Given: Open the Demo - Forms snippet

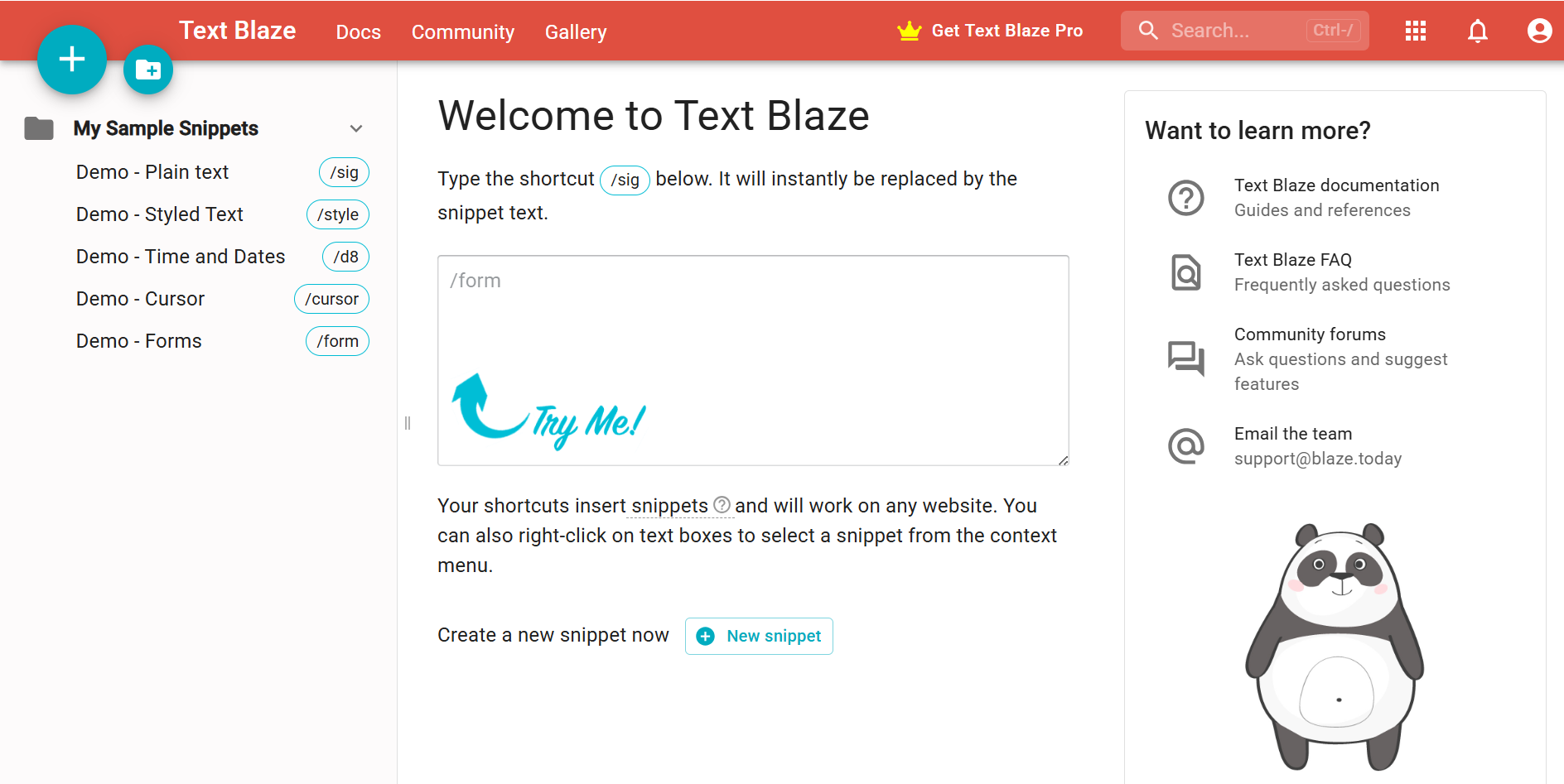Looking at the screenshot, I should coord(139,341).
